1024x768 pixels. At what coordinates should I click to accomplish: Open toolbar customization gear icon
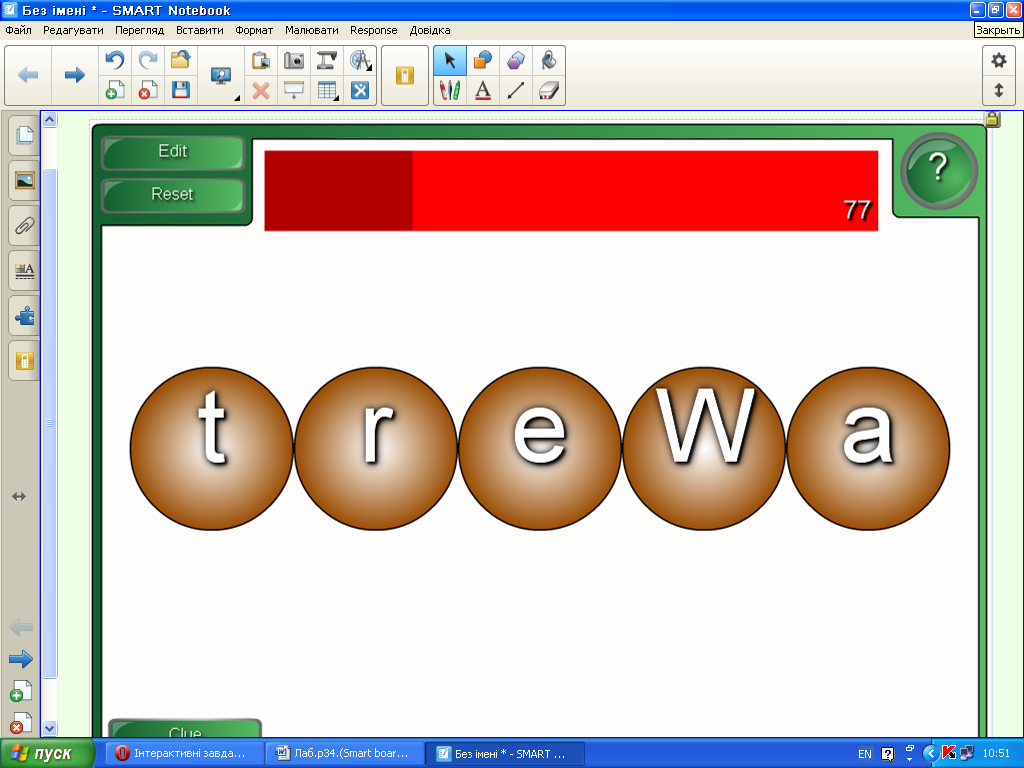tap(999, 61)
